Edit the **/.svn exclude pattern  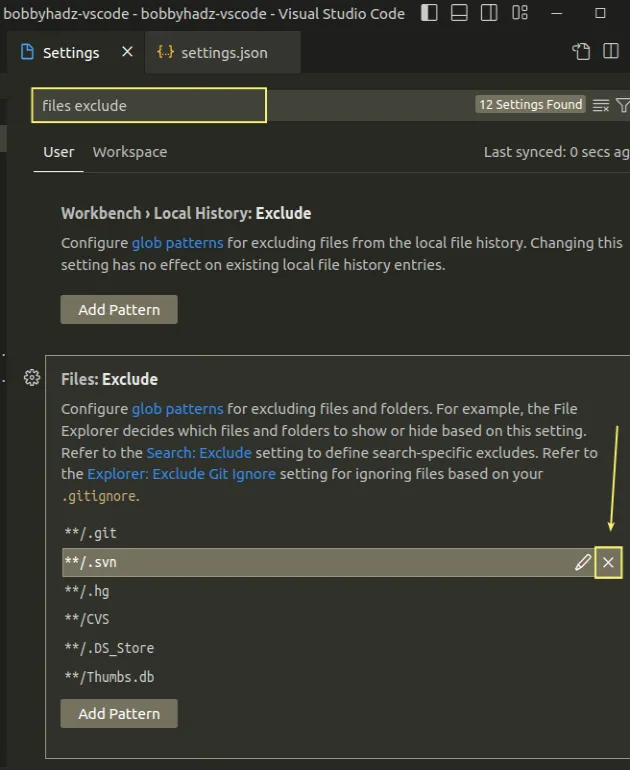coord(583,562)
